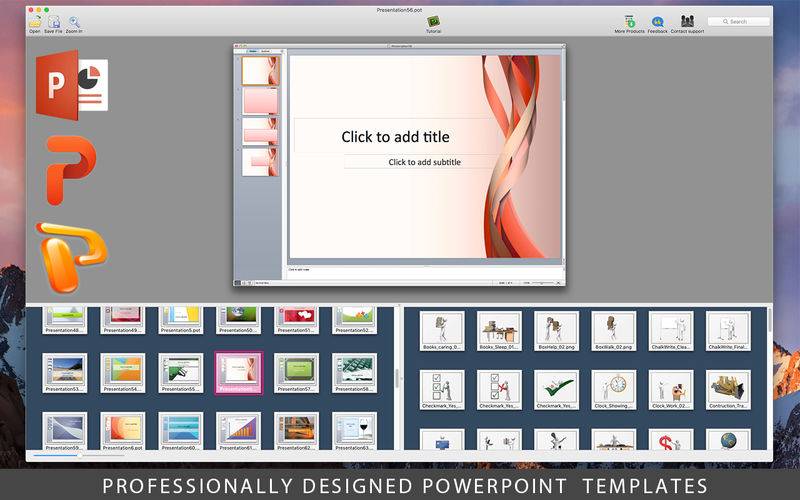Choose the ChalkWrite_Final clipart thumbnail
This screenshot has height=500, width=800.
pyautogui.click(x=728, y=331)
